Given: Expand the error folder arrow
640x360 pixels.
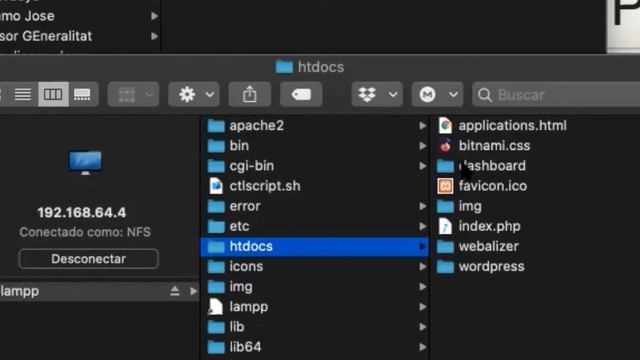Looking at the screenshot, I should click(x=422, y=206).
